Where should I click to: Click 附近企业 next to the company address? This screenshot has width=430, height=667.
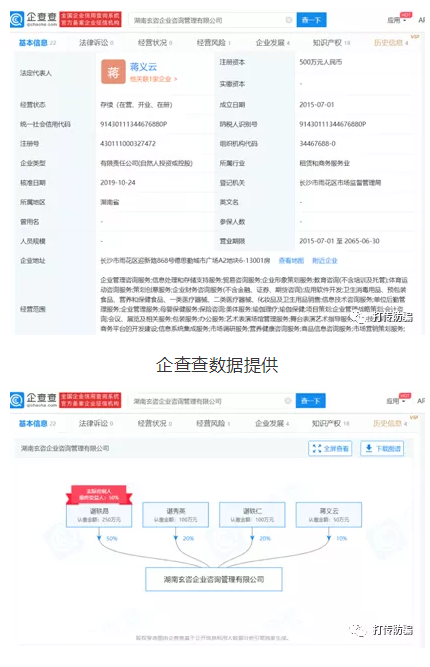click(x=325, y=260)
